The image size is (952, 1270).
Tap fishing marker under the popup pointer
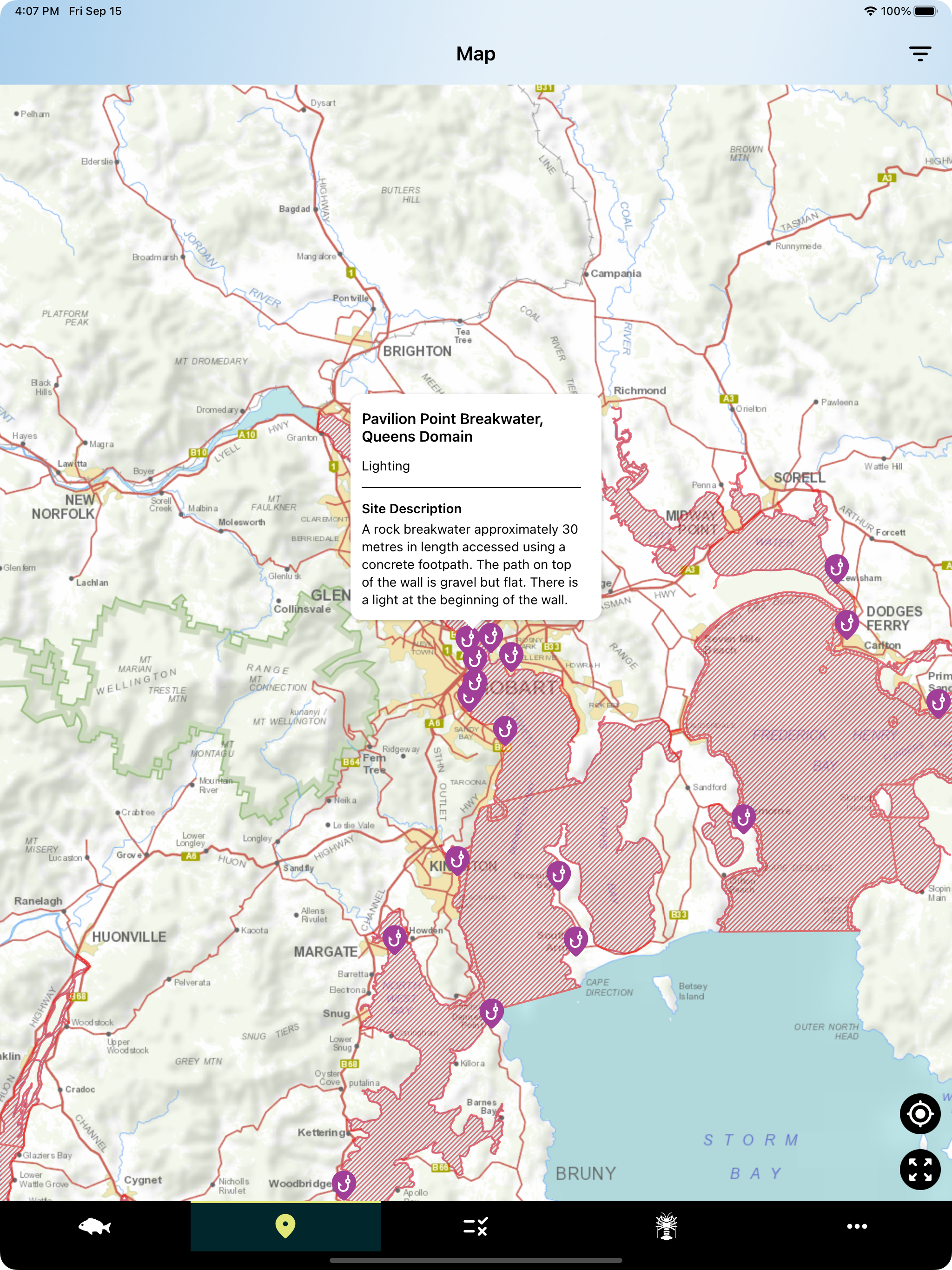(467, 639)
